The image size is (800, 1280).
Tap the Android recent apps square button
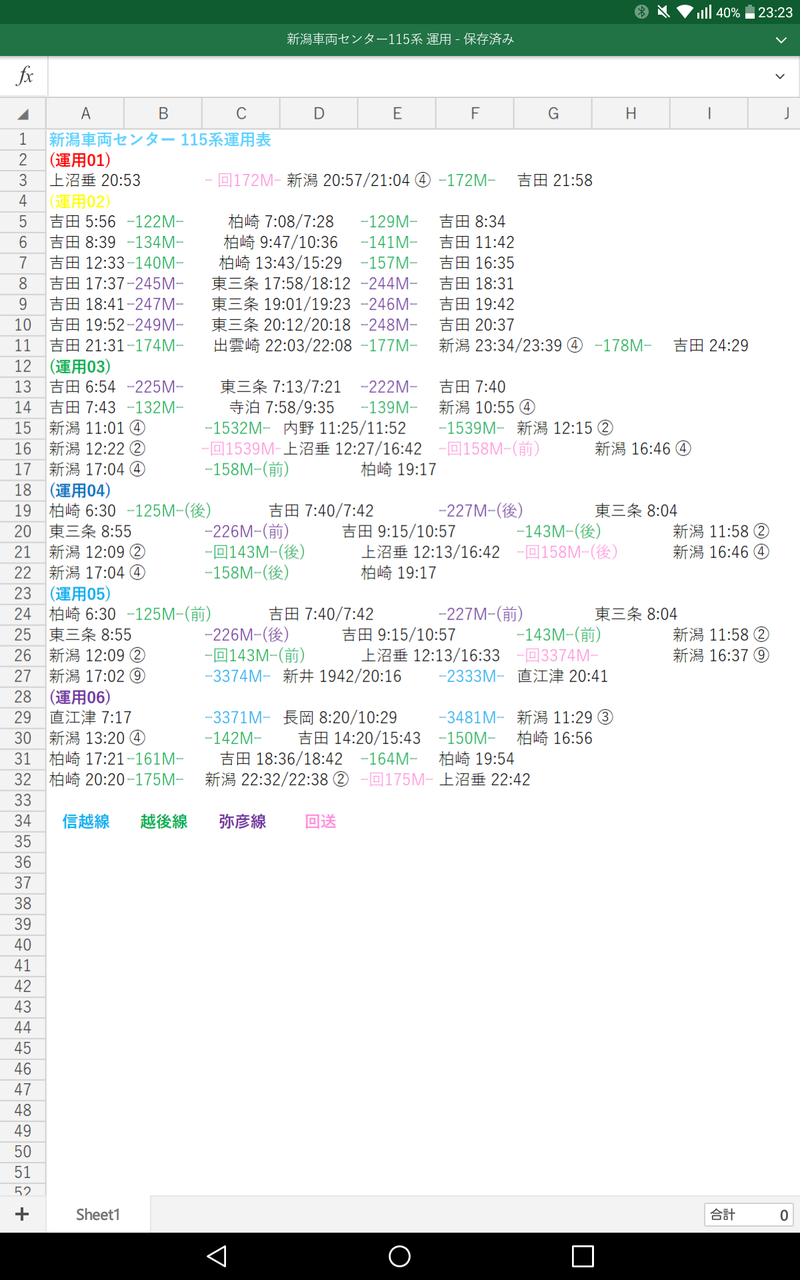583,1256
